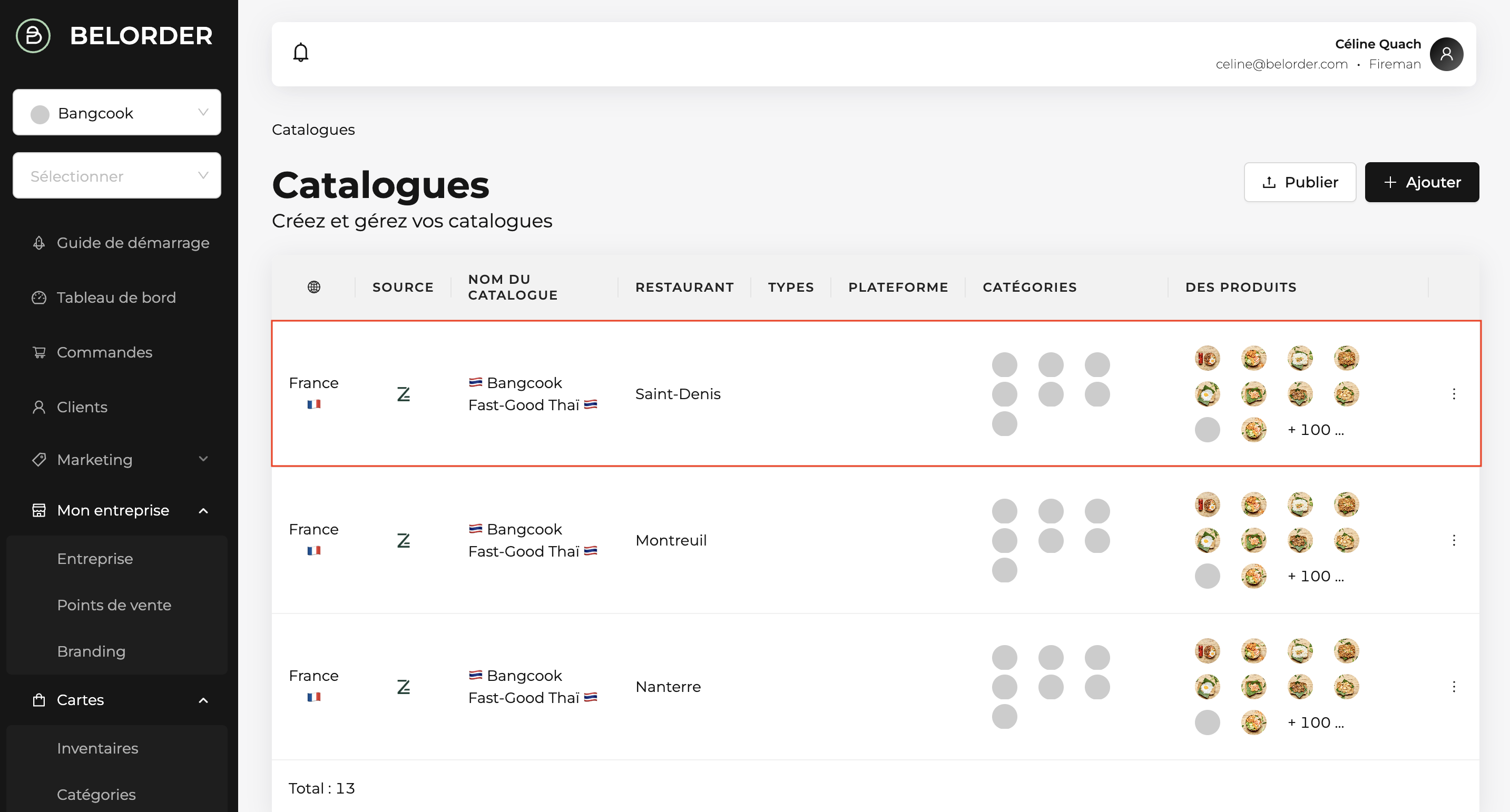This screenshot has width=1510, height=812.
Task: Select the Nanterre restaurant cell
Action: 668,687
